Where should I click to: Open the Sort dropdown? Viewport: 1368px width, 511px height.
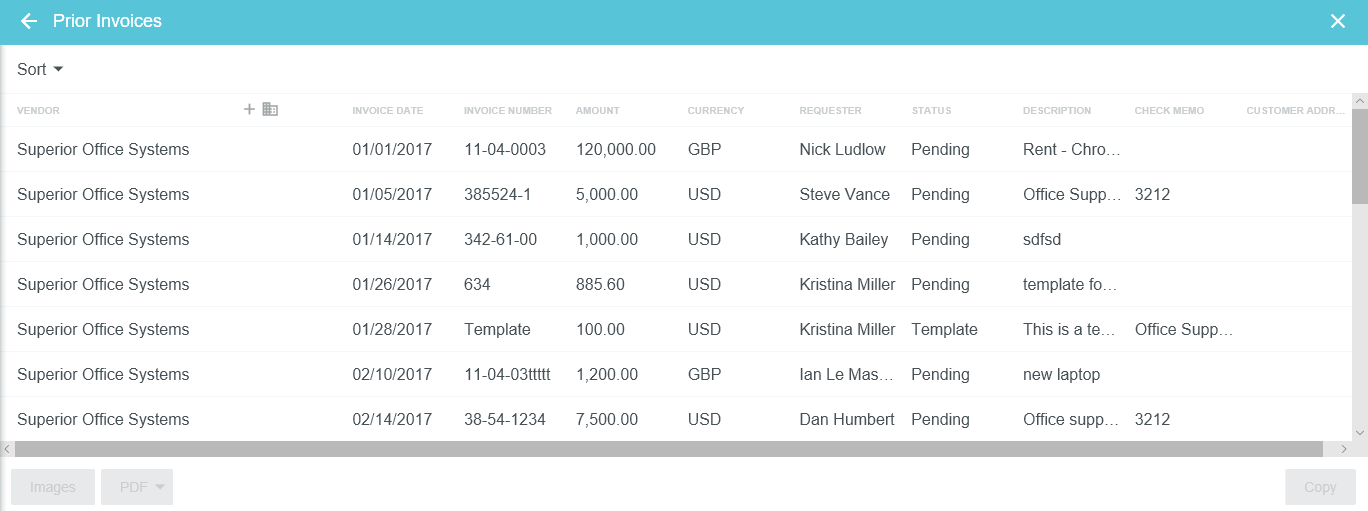[40, 69]
